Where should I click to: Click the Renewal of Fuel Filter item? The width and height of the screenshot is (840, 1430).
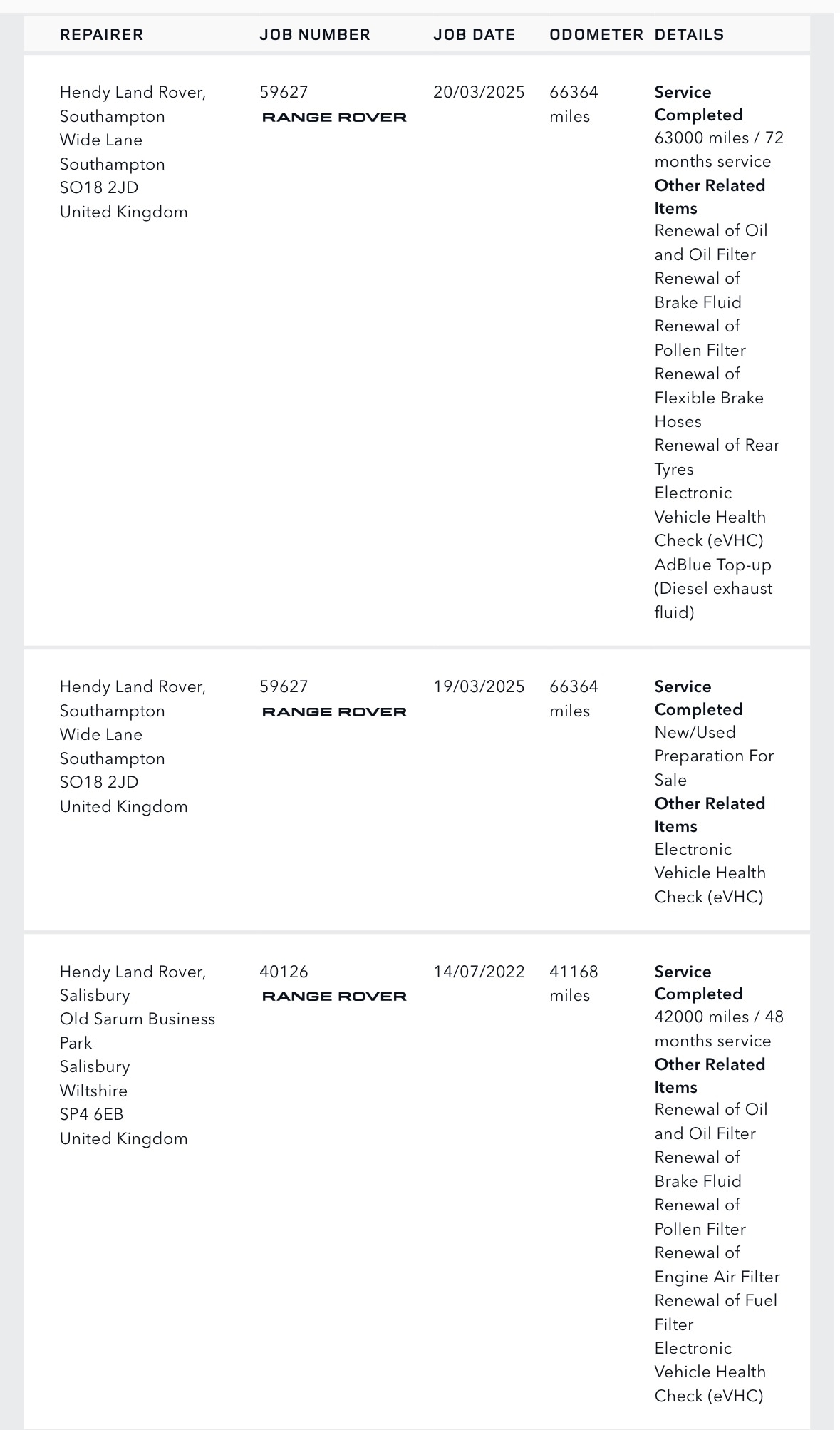(715, 1312)
